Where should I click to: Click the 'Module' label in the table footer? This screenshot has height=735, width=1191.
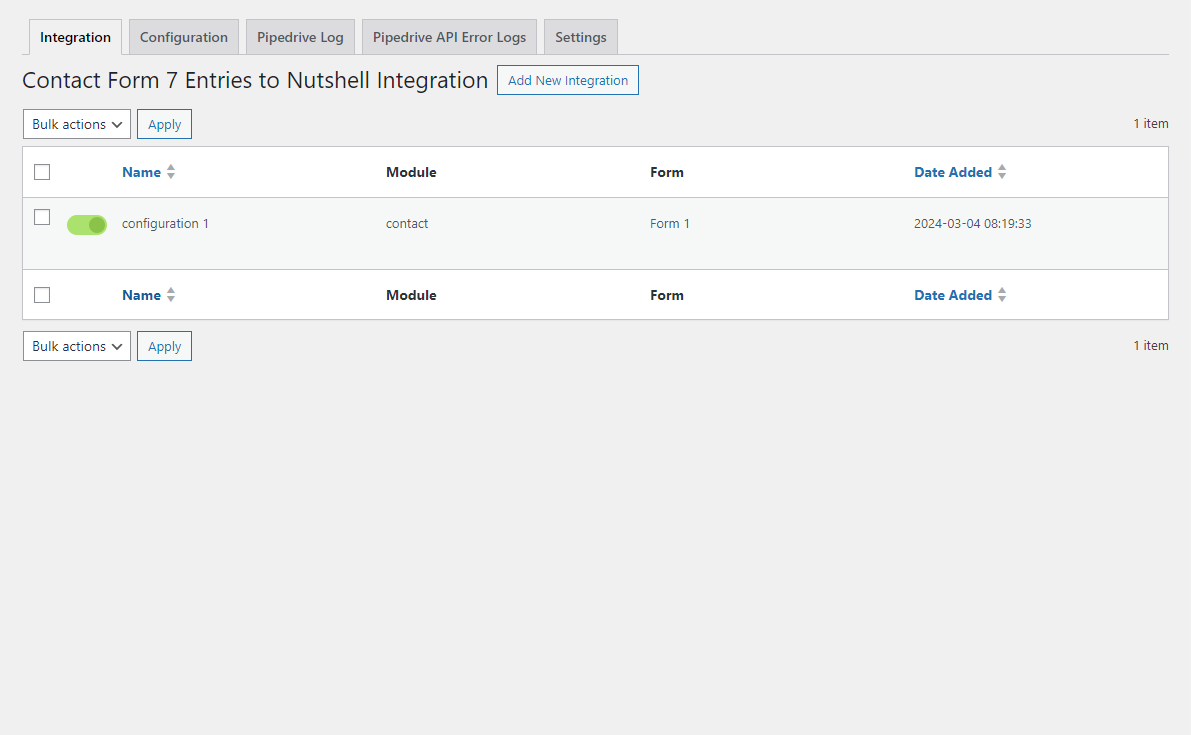[x=411, y=295]
